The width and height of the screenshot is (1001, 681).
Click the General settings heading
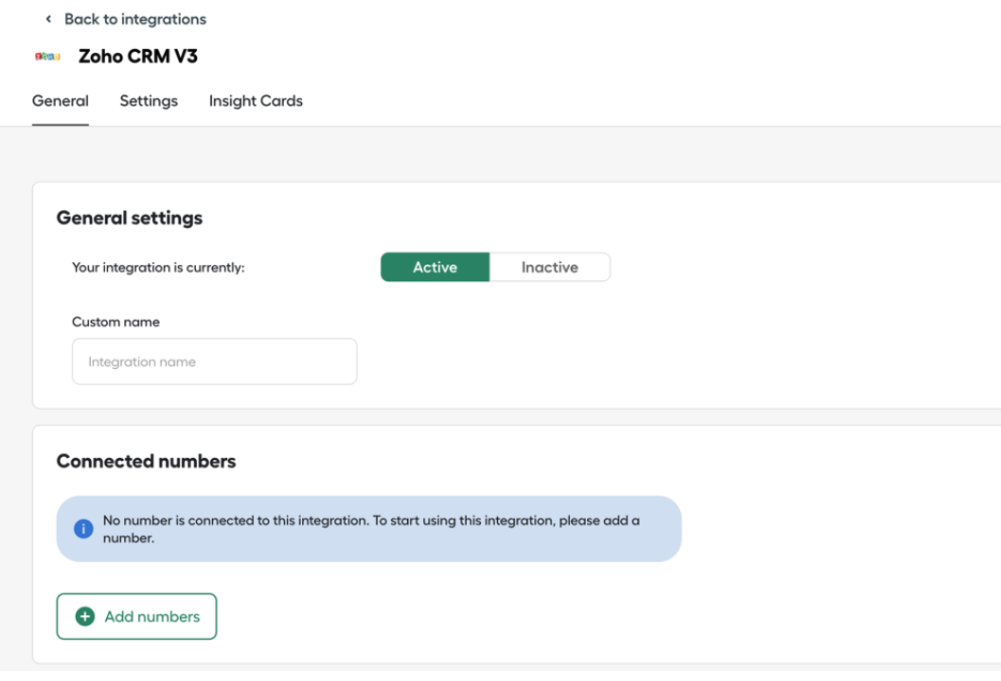point(130,218)
